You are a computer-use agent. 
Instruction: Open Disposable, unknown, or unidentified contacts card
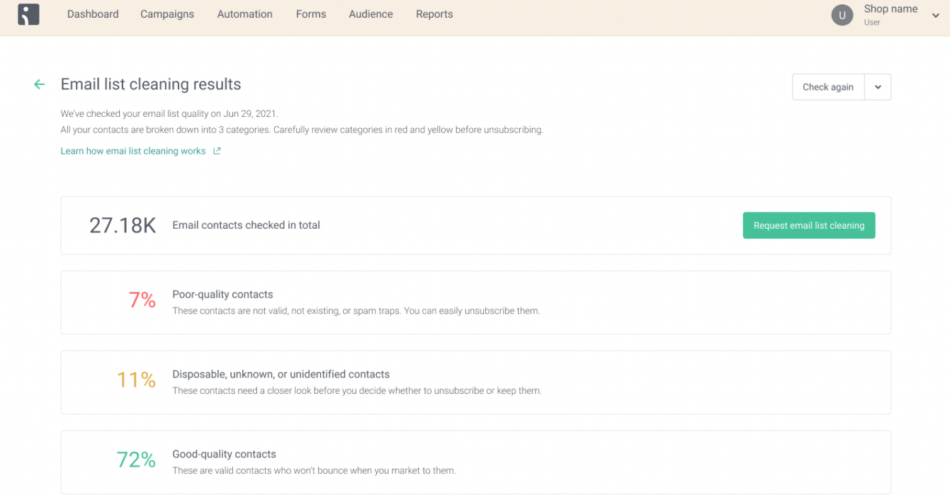(x=475, y=382)
